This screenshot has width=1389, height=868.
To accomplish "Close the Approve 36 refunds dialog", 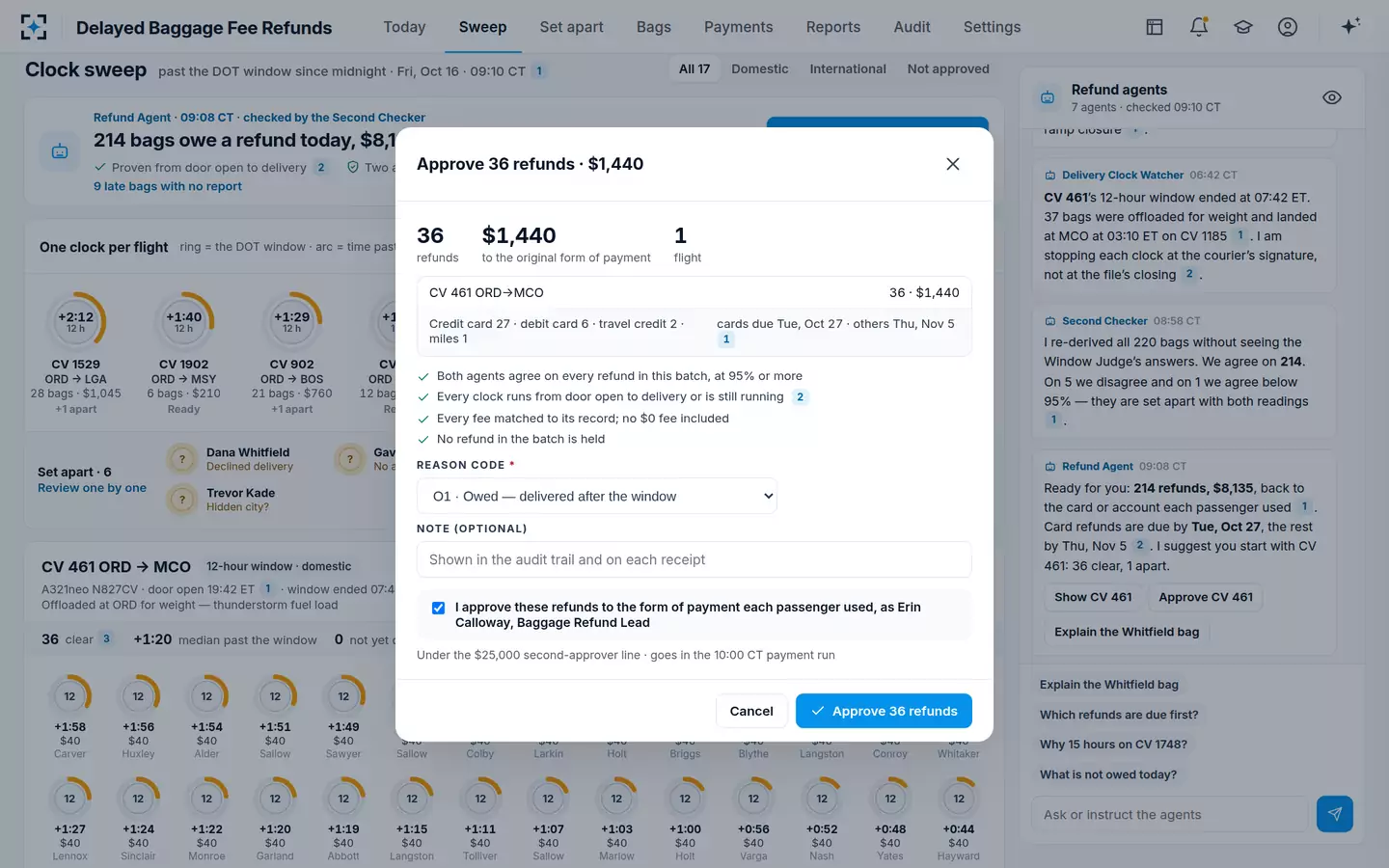I will [953, 164].
